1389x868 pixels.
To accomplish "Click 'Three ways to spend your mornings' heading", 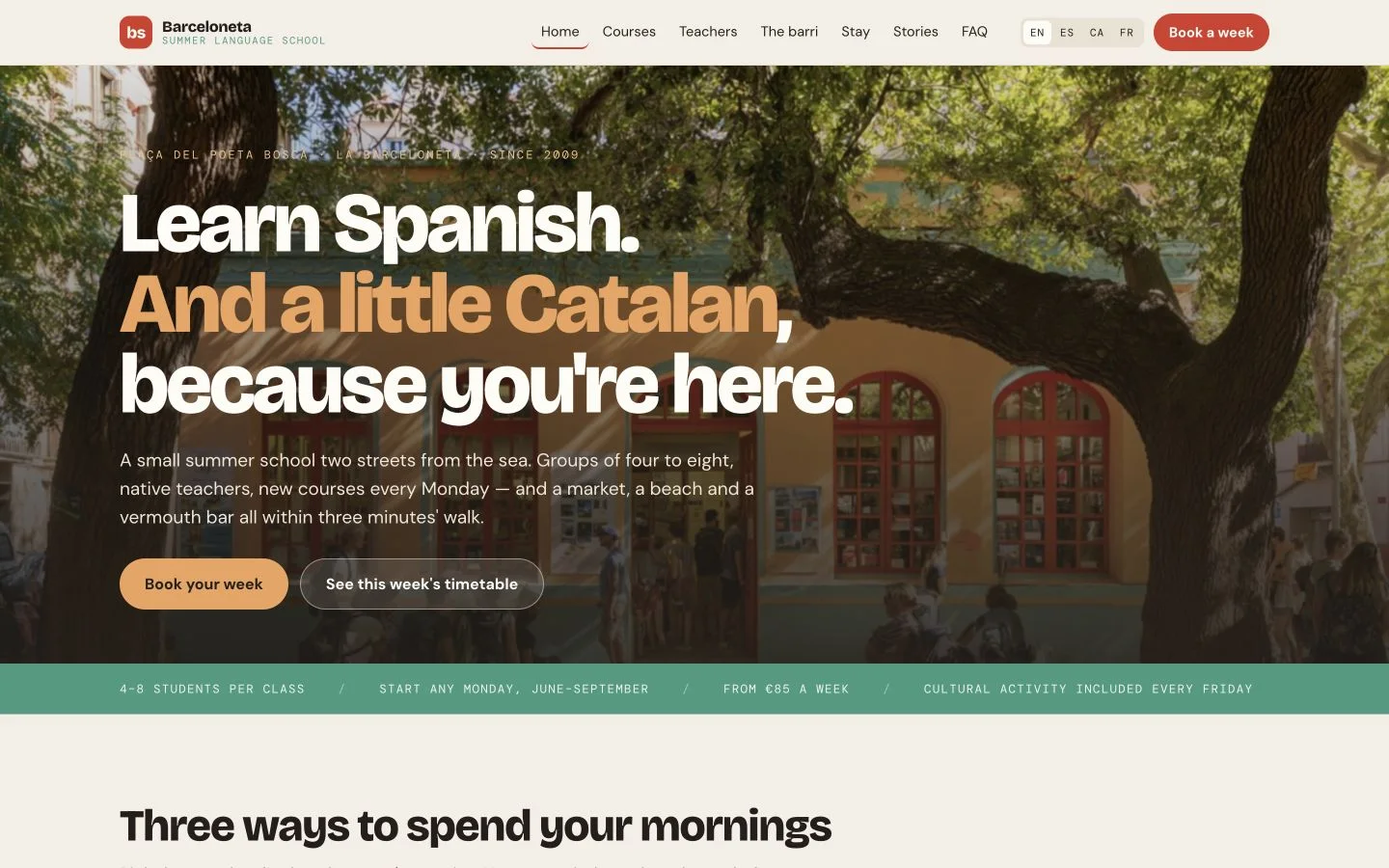I will tap(476, 827).
